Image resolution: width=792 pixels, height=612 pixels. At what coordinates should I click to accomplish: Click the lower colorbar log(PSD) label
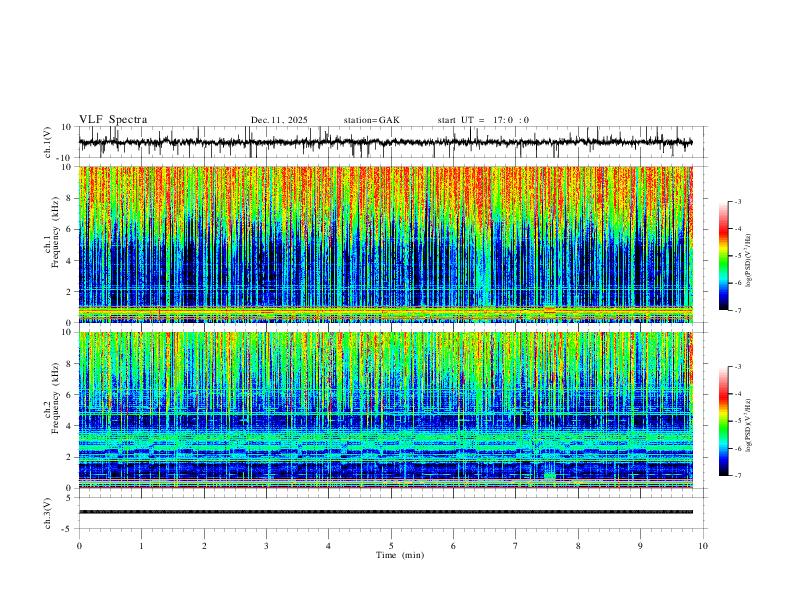749,425
